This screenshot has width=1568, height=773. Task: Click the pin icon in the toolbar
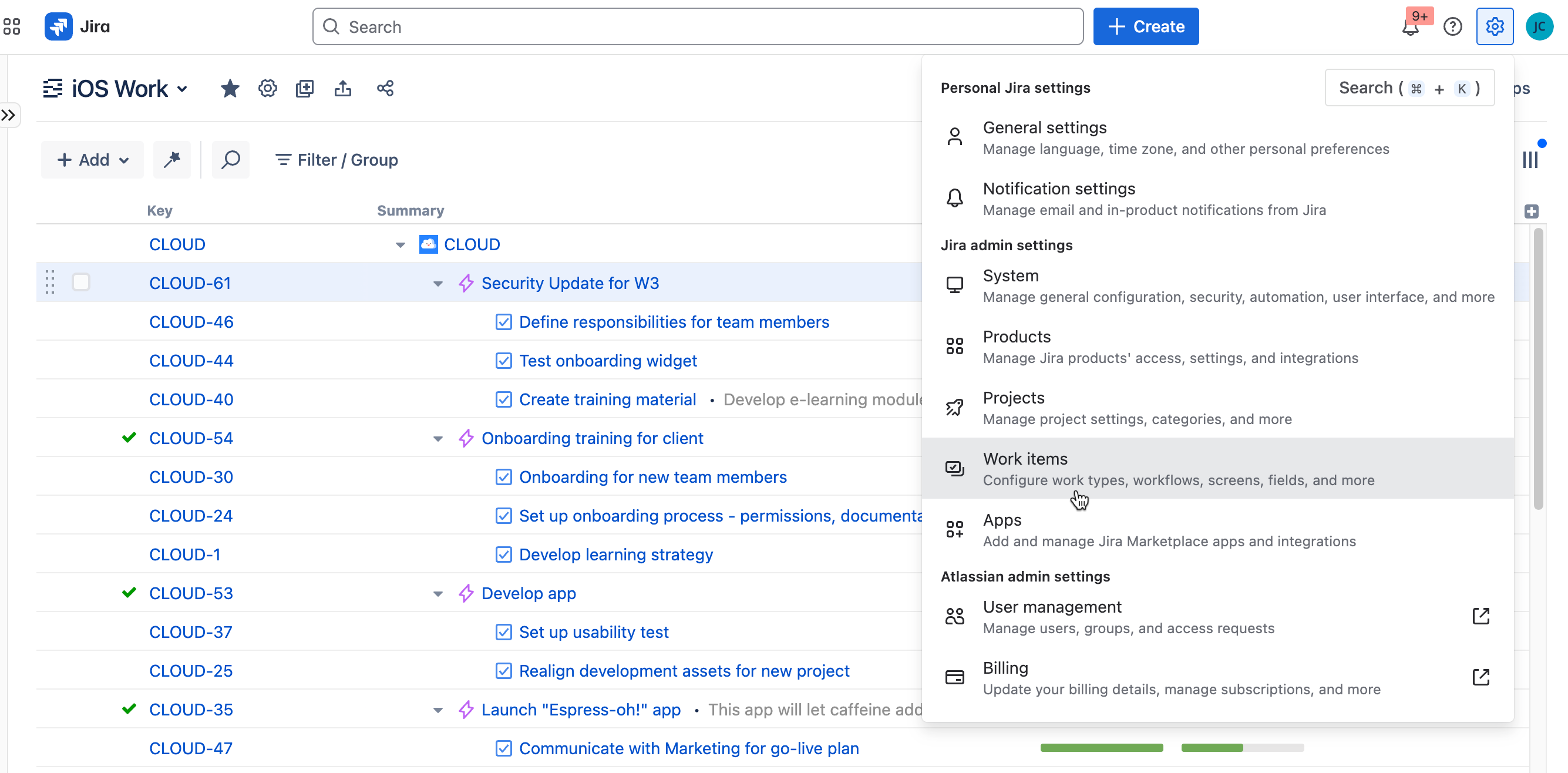(172, 159)
